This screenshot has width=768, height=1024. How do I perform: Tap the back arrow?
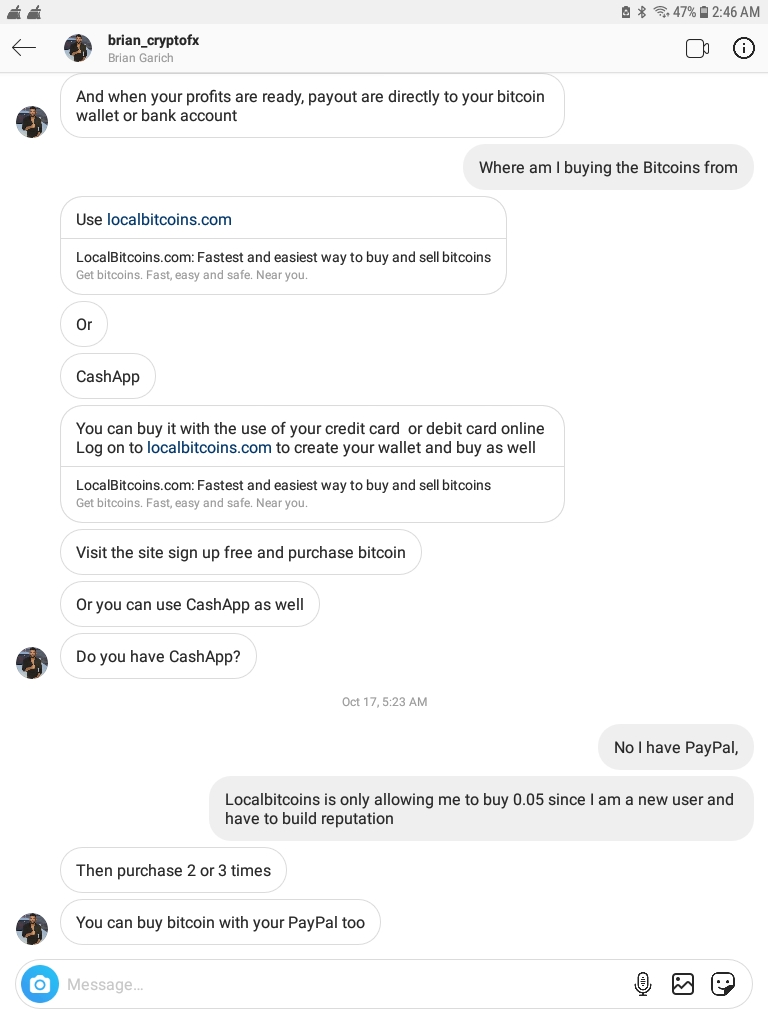coord(24,48)
